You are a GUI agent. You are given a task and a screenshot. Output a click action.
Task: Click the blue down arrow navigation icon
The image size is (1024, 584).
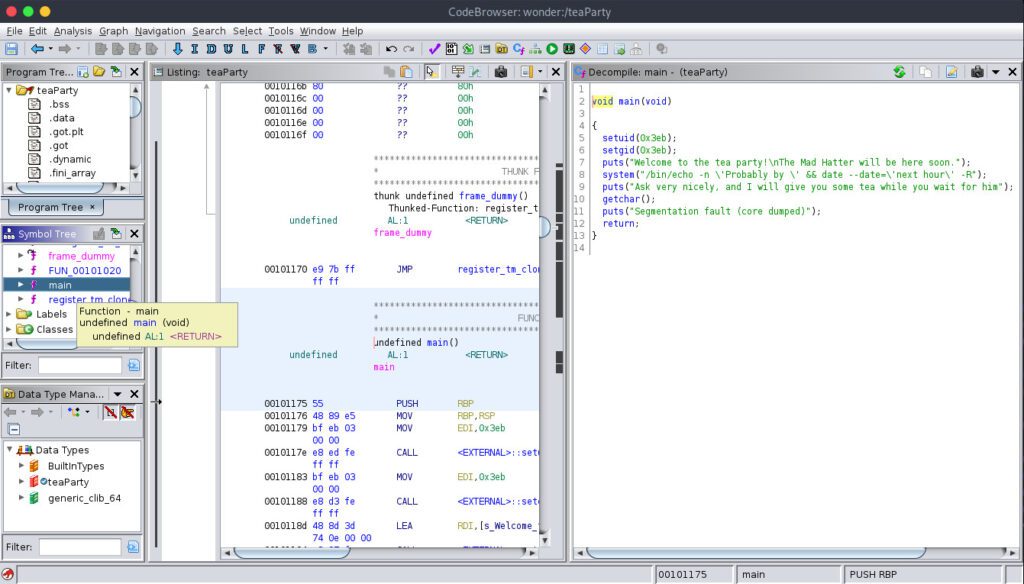click(177, 49)
